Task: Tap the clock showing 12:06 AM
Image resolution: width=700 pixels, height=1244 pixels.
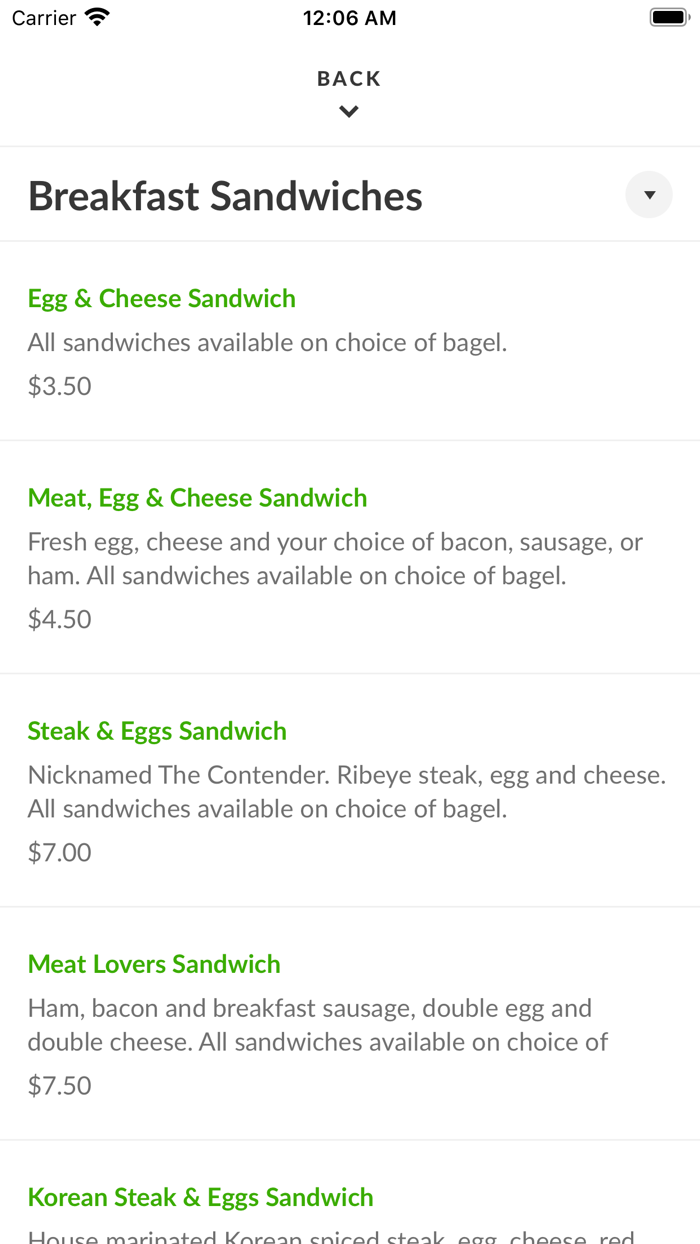Action: click(349, 17)
